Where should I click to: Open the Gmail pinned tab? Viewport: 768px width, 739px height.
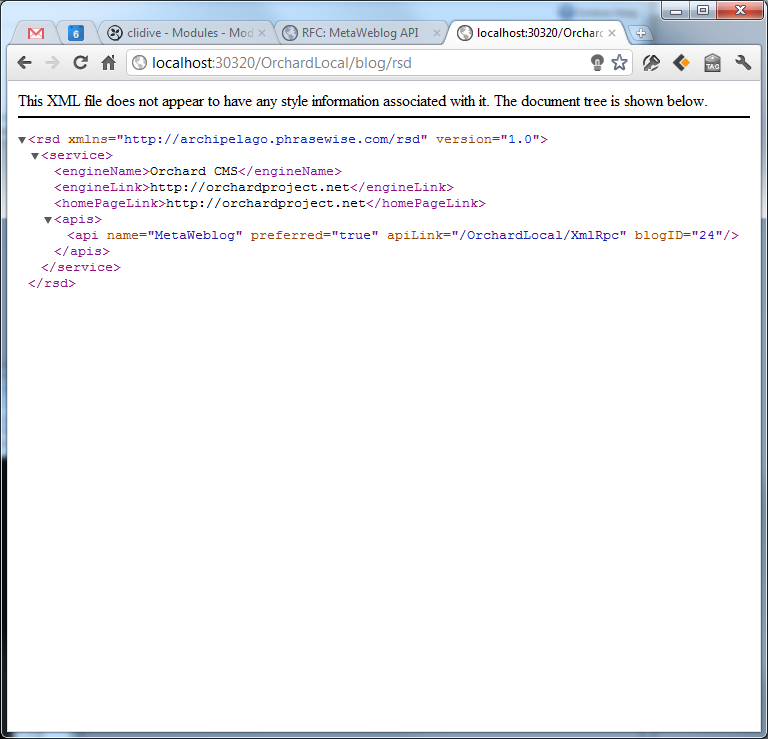tap(36, 33)
